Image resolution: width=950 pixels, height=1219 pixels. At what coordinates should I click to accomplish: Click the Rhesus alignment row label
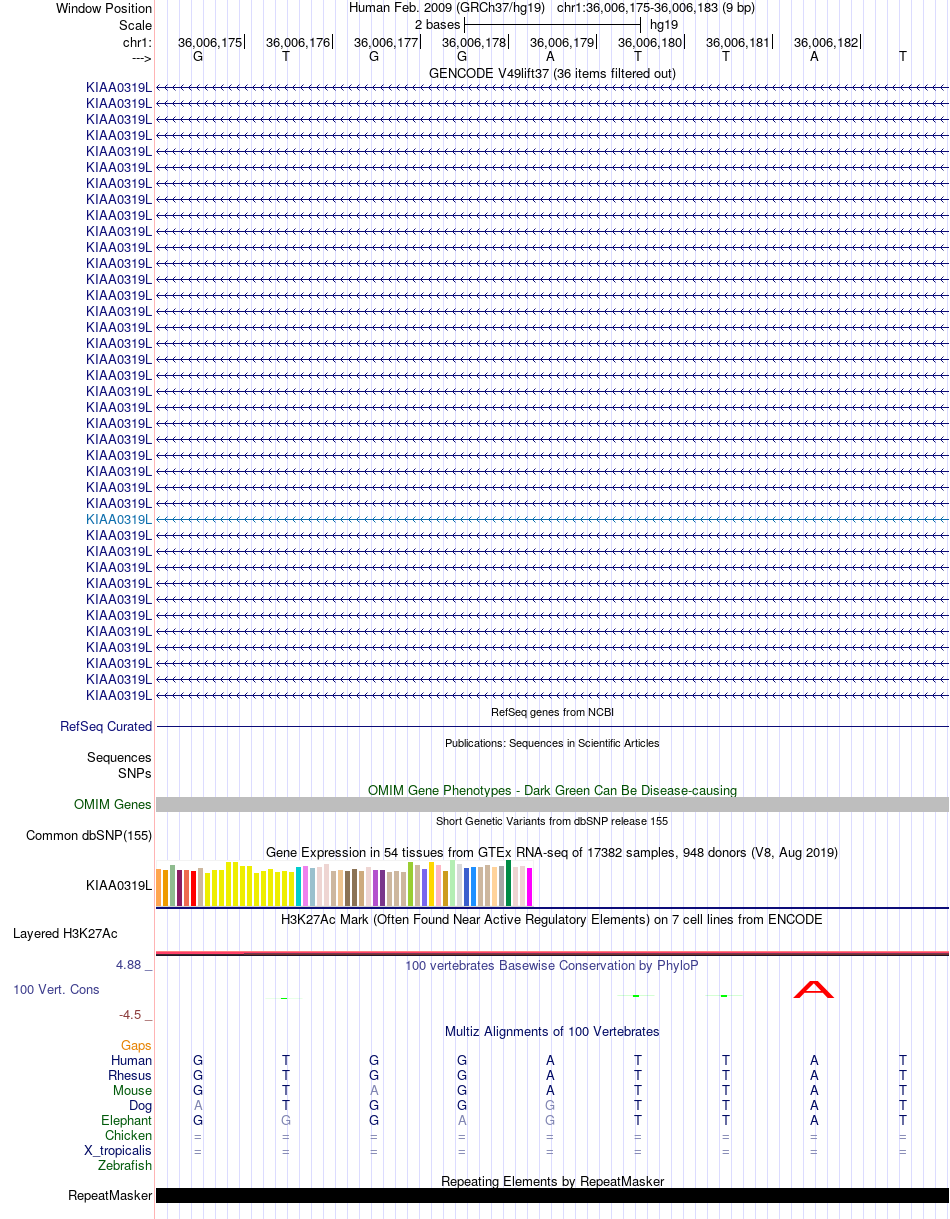[130, 1076]
